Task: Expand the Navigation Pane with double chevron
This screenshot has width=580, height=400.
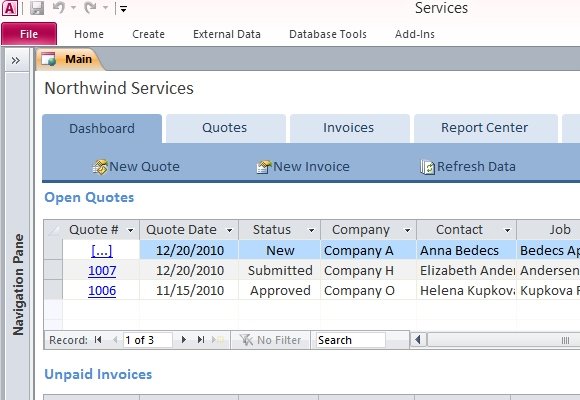Action: click(16, 60)
